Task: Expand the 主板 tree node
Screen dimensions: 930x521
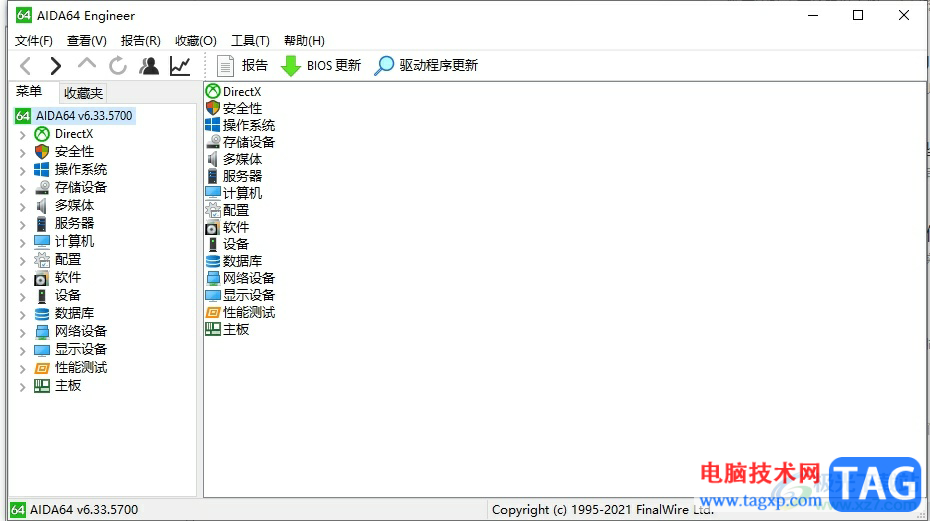Action: (x=23, y=387)
